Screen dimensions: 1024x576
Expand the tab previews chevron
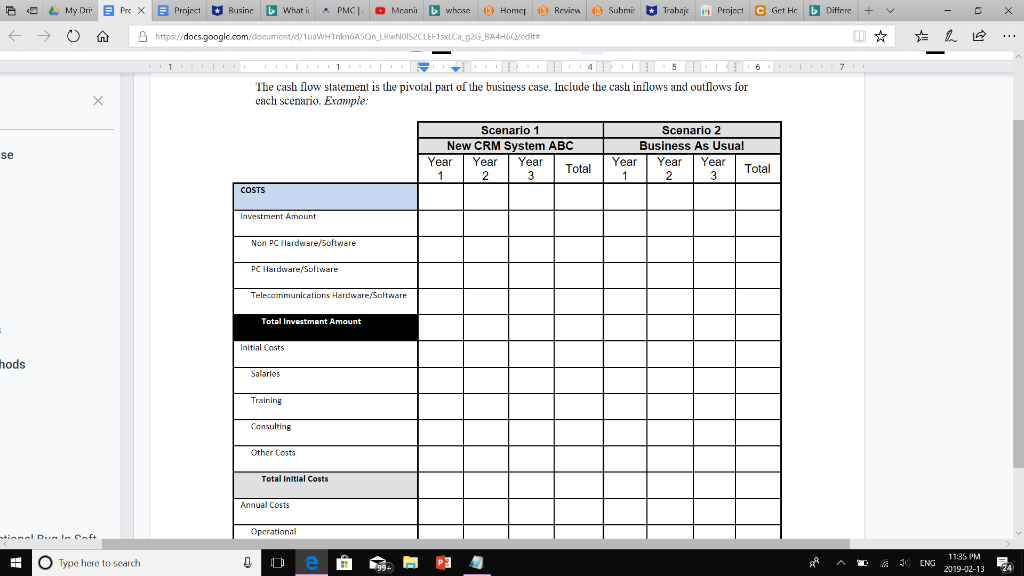(889, 10)
